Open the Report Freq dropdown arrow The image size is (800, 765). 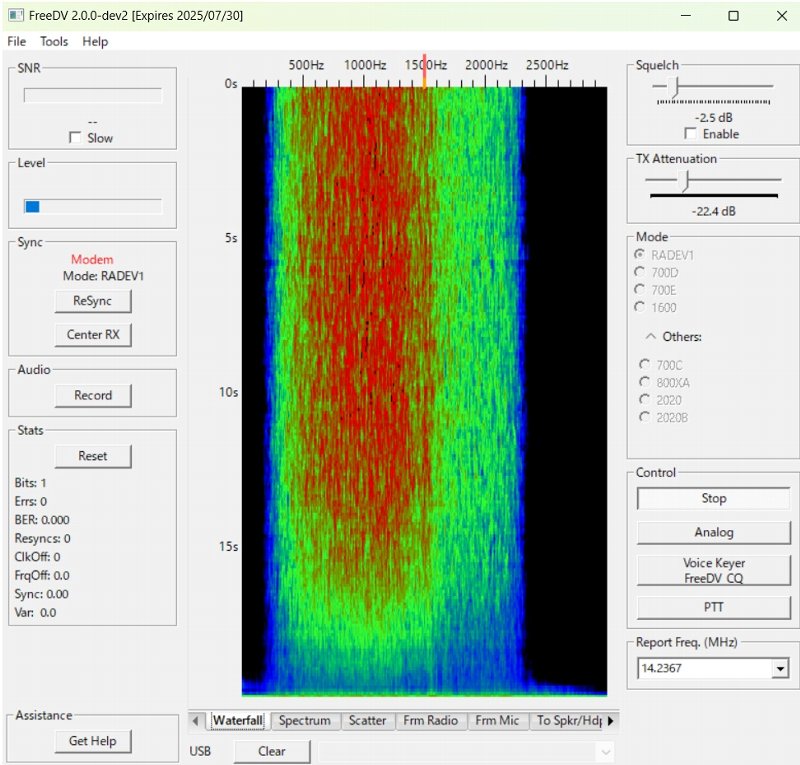click(780, 668)
